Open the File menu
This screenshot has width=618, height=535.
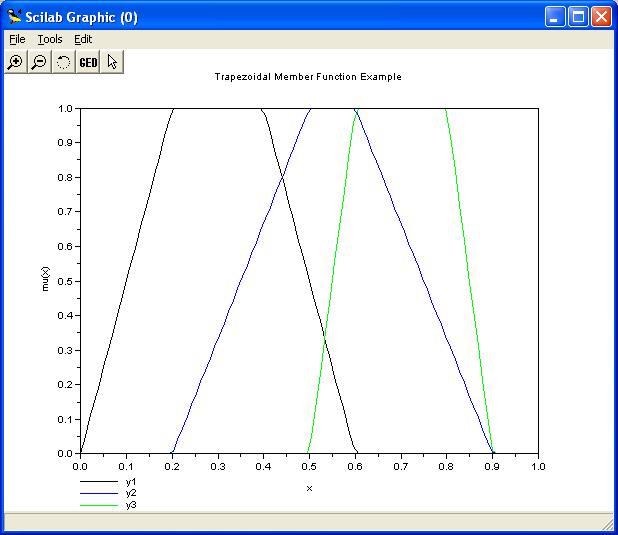(x=17, y=39)
